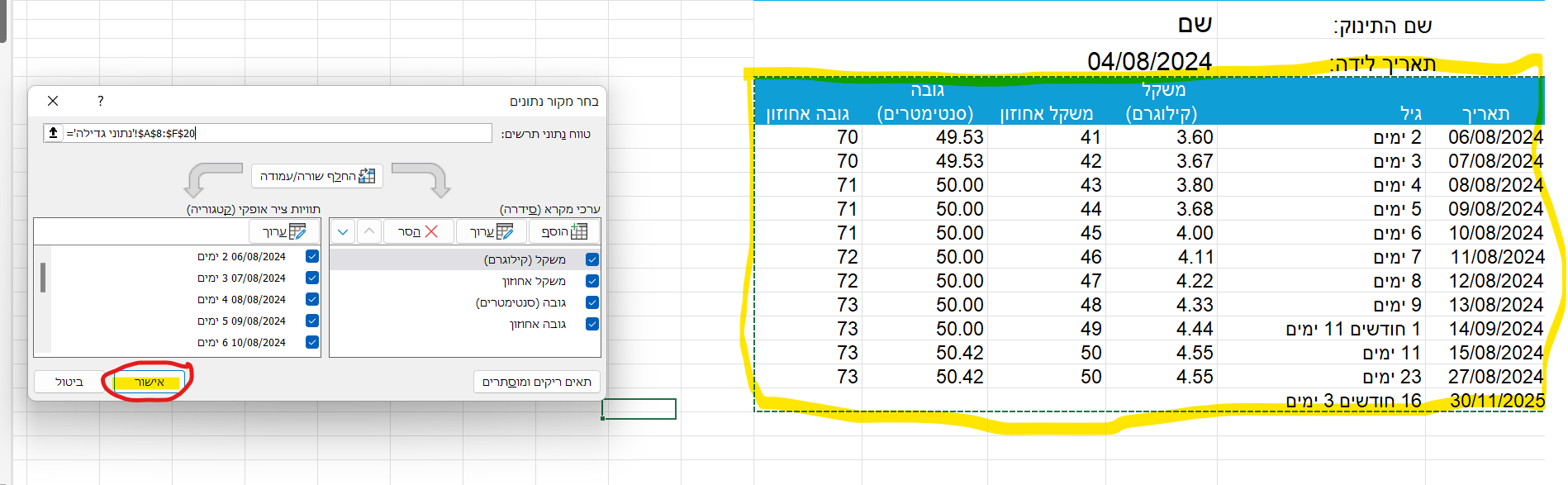Click in the chart data range field
Viewport: 1568px width, 485px height.
click(x=277, y=133)
